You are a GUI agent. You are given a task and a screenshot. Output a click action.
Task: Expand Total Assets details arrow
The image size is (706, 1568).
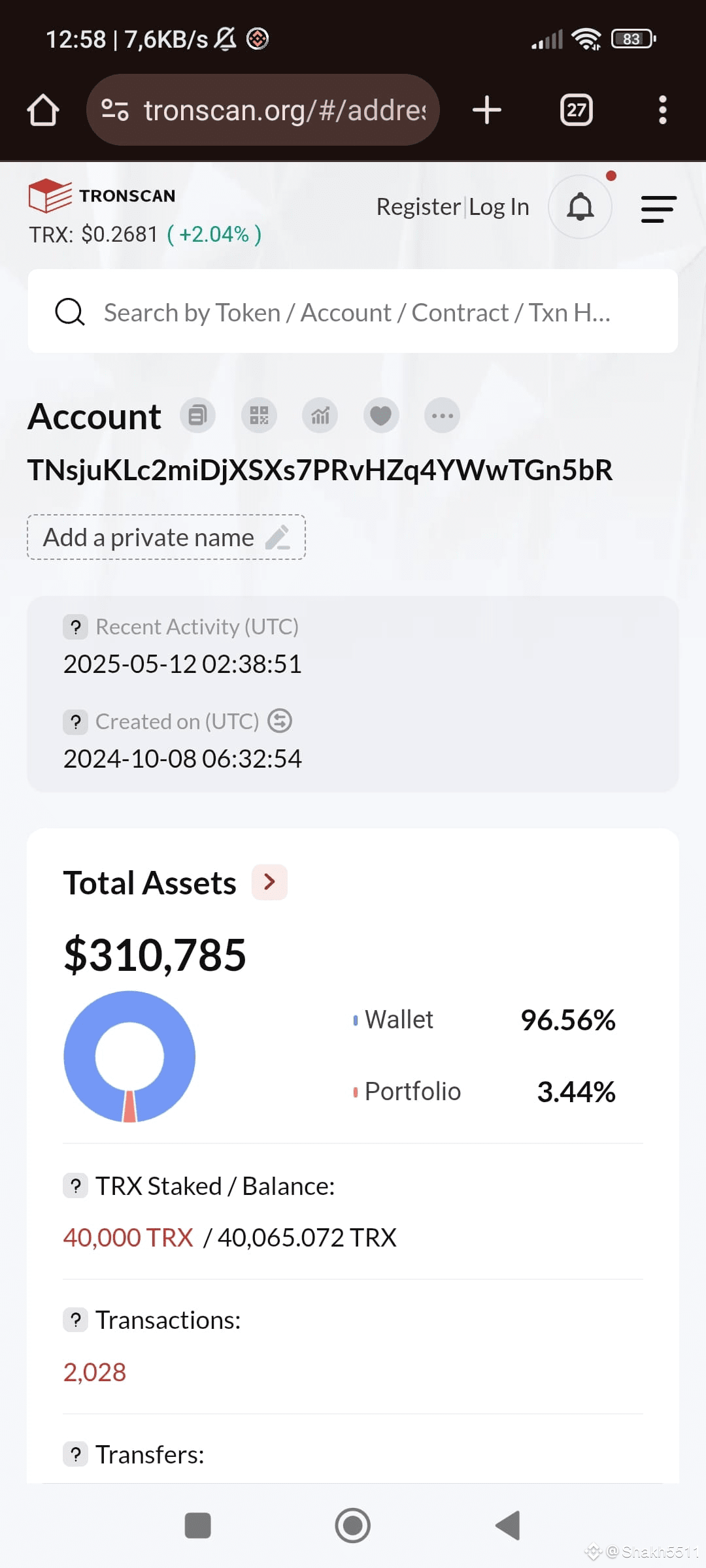[269, 882]
